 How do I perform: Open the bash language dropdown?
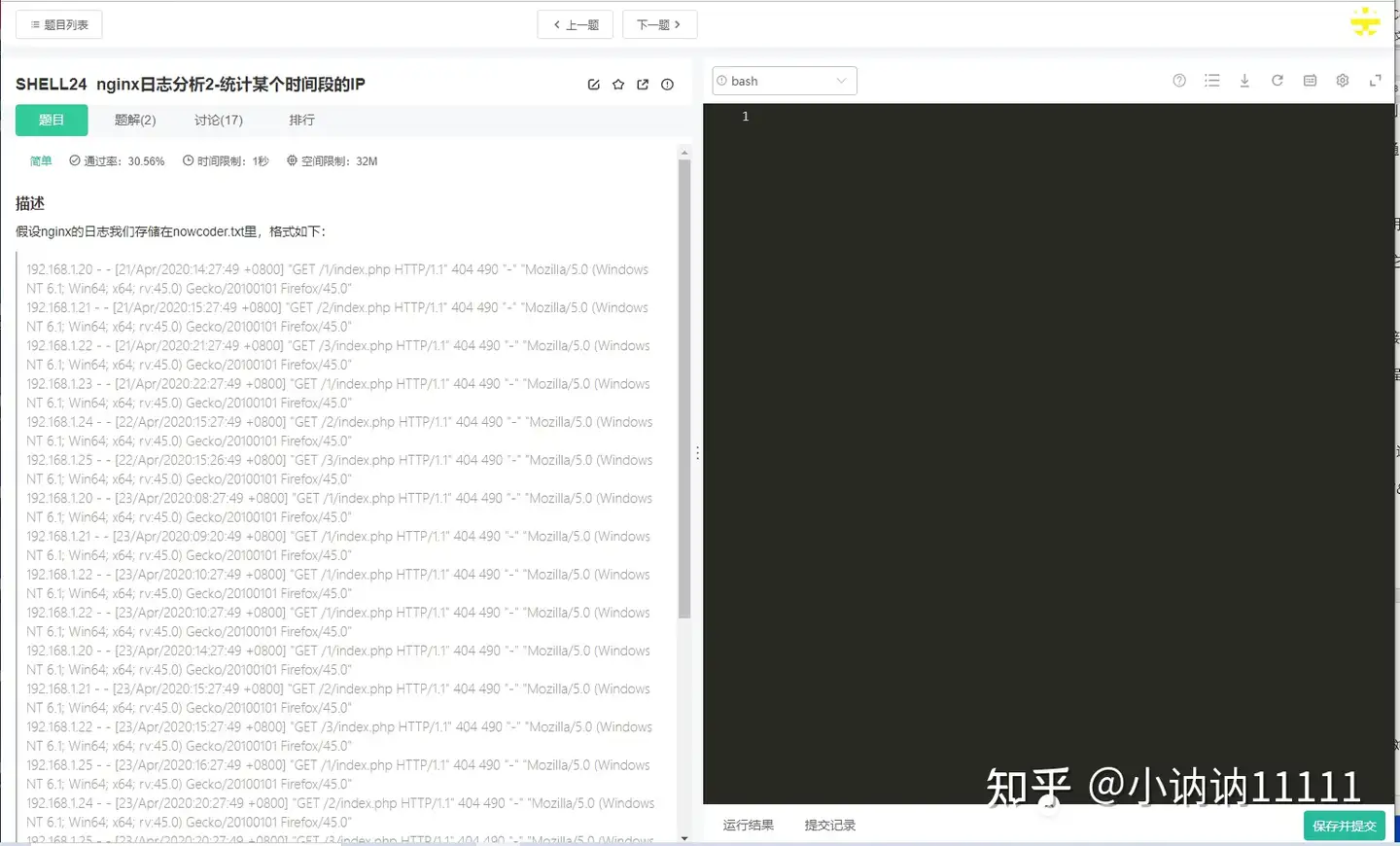[x=785, y=81]
